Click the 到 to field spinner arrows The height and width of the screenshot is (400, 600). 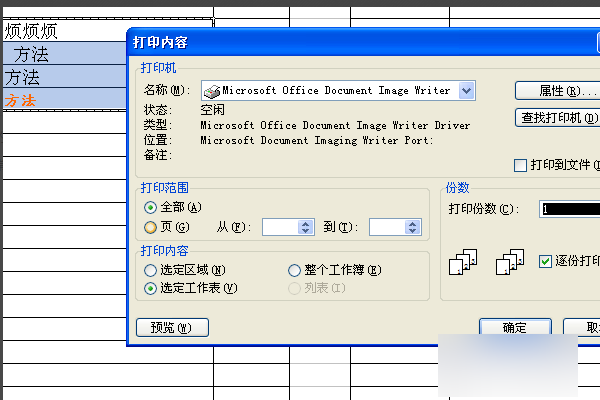coord(413,227)
